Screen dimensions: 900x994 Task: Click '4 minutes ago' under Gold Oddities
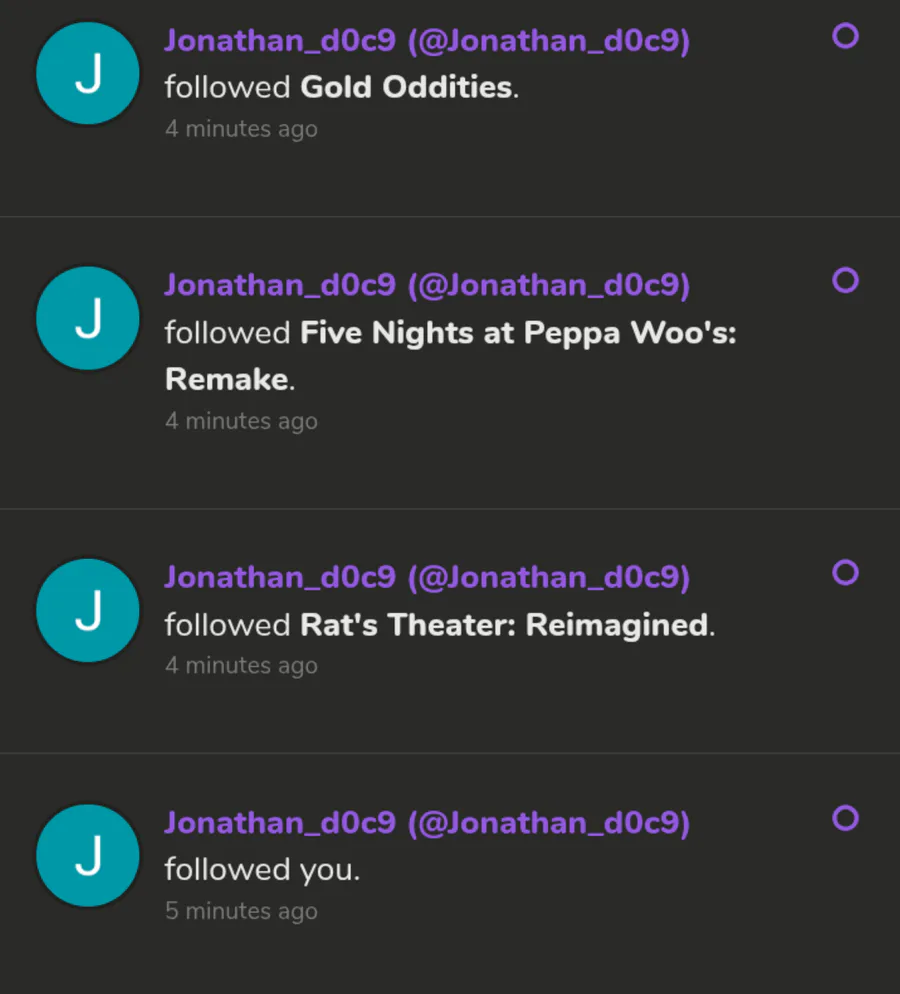[x=241, y=129]
